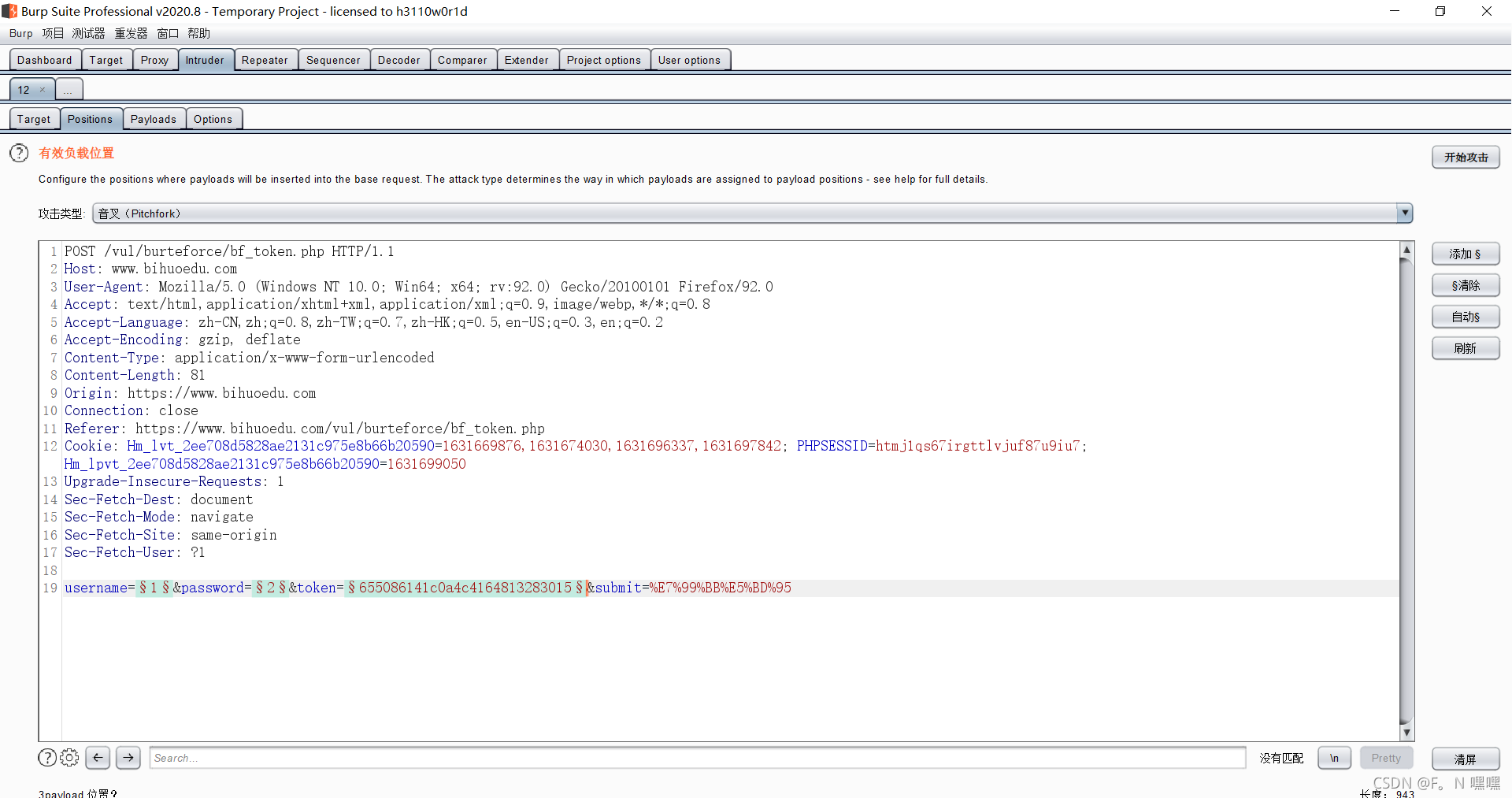Open the 窗口 menu
Screen dimensions: 1512x798
[168, 33]
